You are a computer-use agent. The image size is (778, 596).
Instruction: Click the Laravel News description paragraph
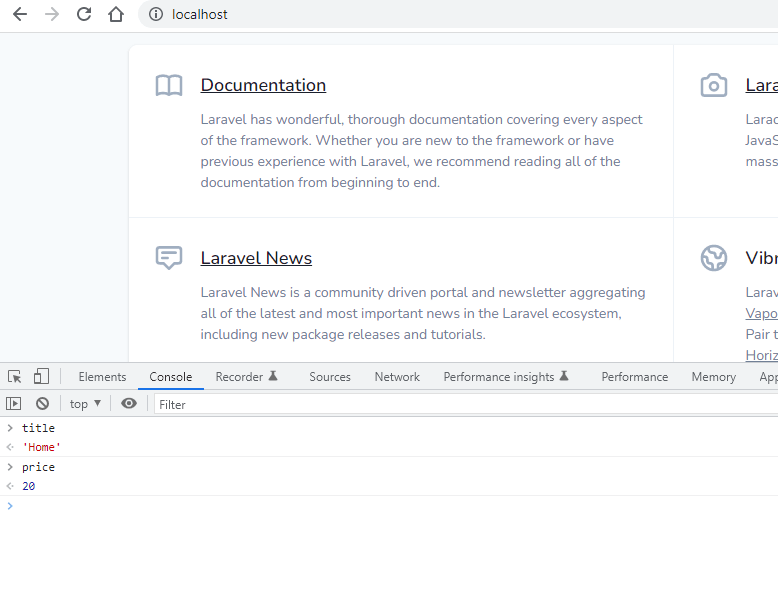pyautogui.click(x=423, y=313)
